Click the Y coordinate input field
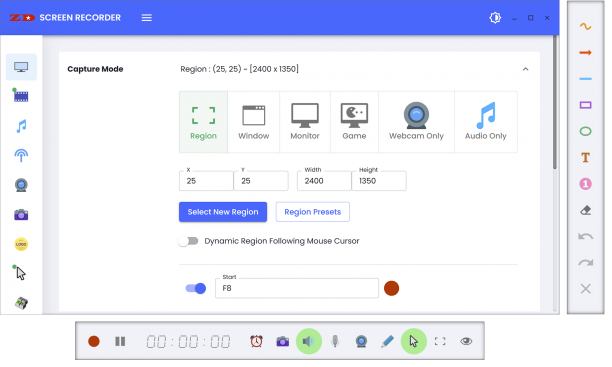Viewport: 612px width, 367px height. tap(261, 181)
